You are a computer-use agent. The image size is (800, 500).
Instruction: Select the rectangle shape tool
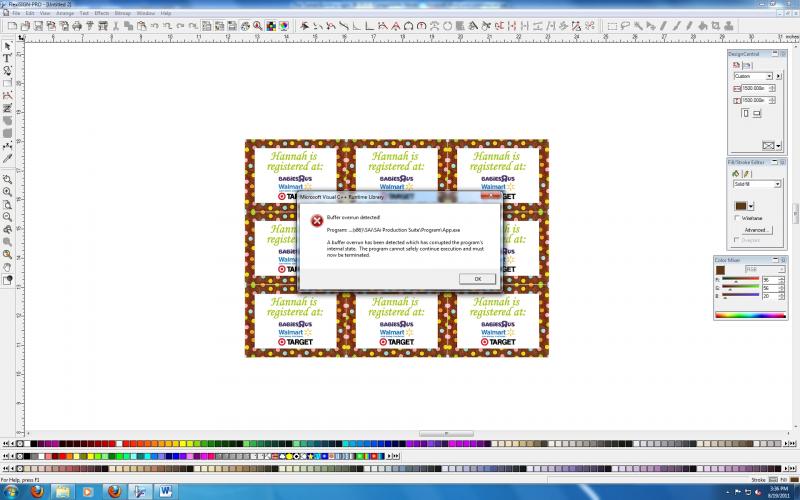(7, 83)
